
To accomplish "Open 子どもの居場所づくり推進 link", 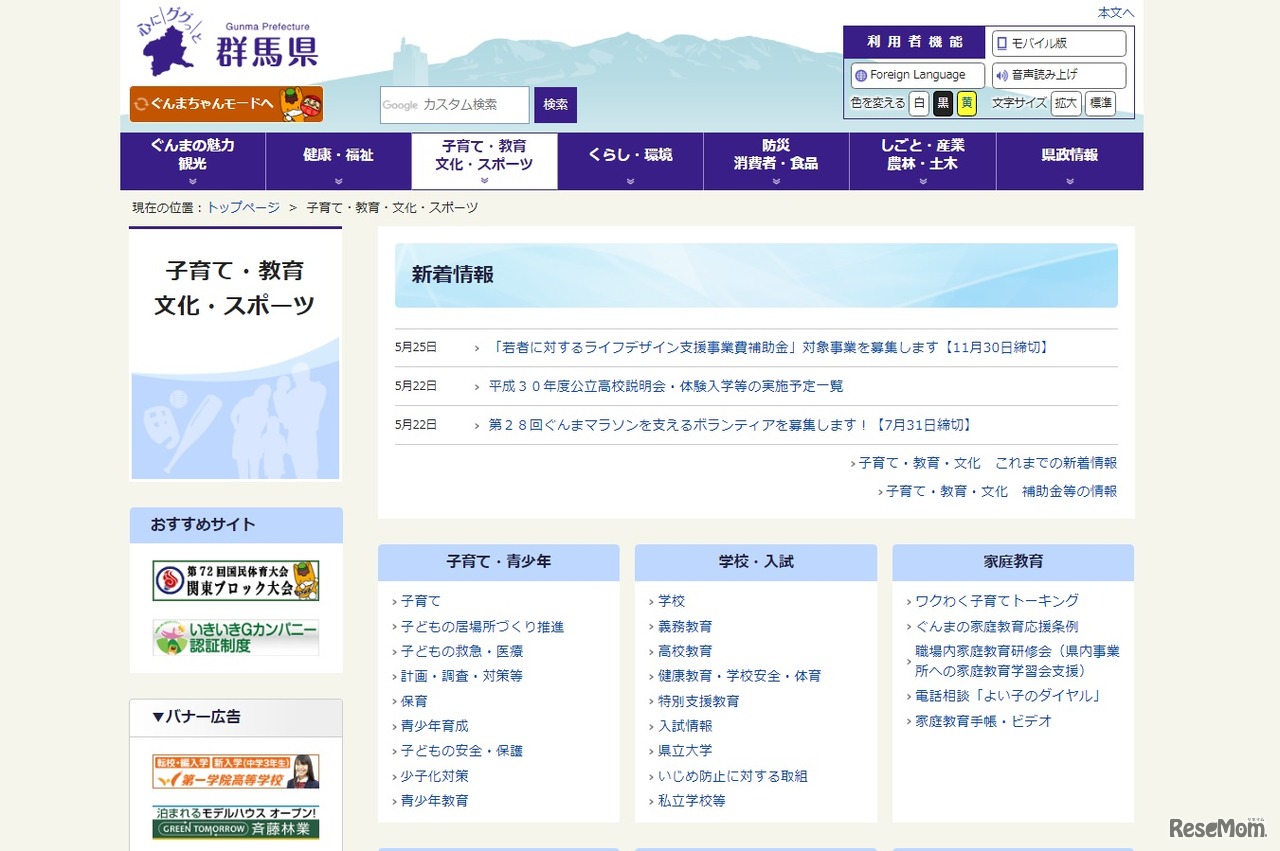I will [483, 627].
